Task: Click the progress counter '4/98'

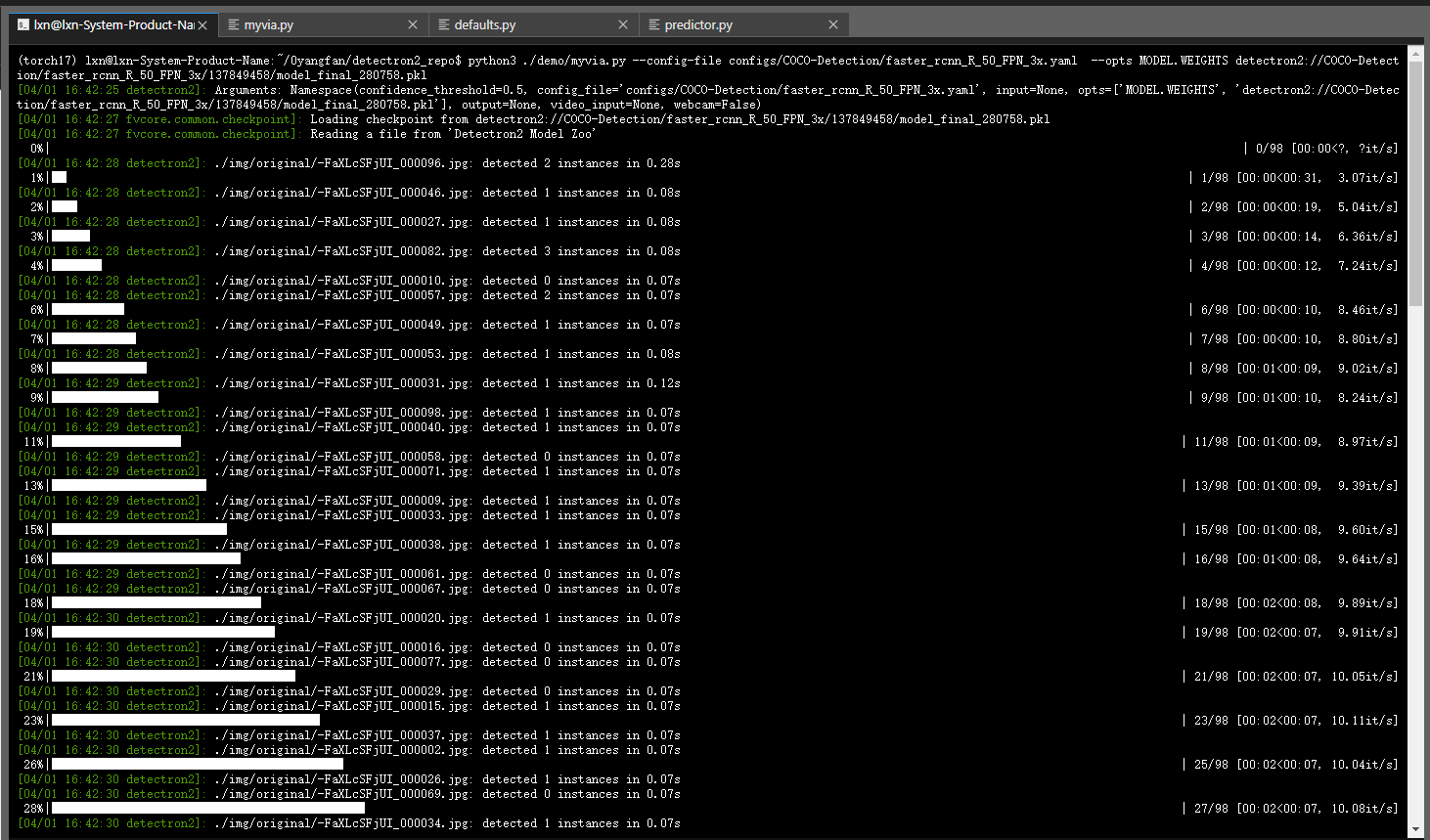Action: 1215,266
